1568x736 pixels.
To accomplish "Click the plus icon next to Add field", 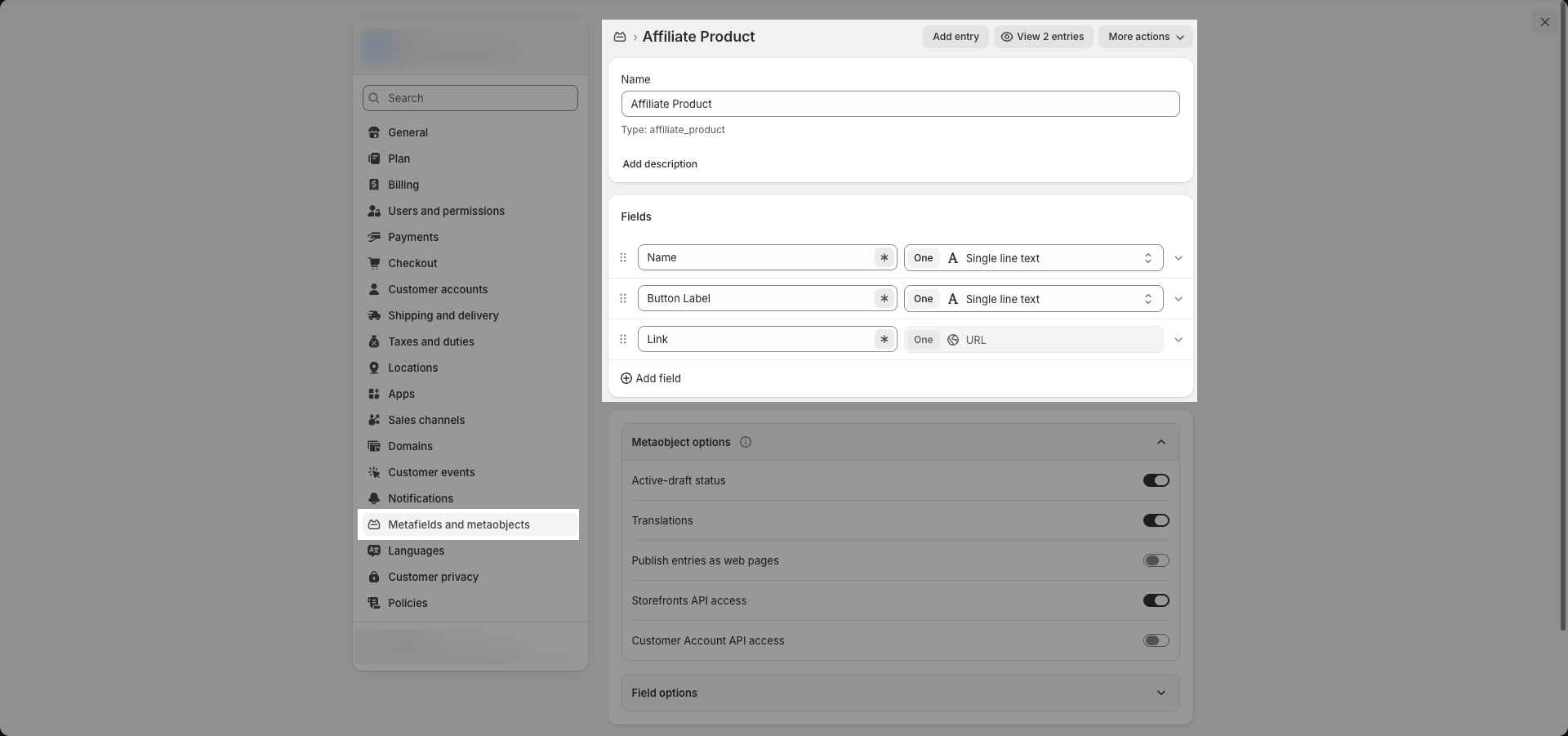I will point(626,378).
